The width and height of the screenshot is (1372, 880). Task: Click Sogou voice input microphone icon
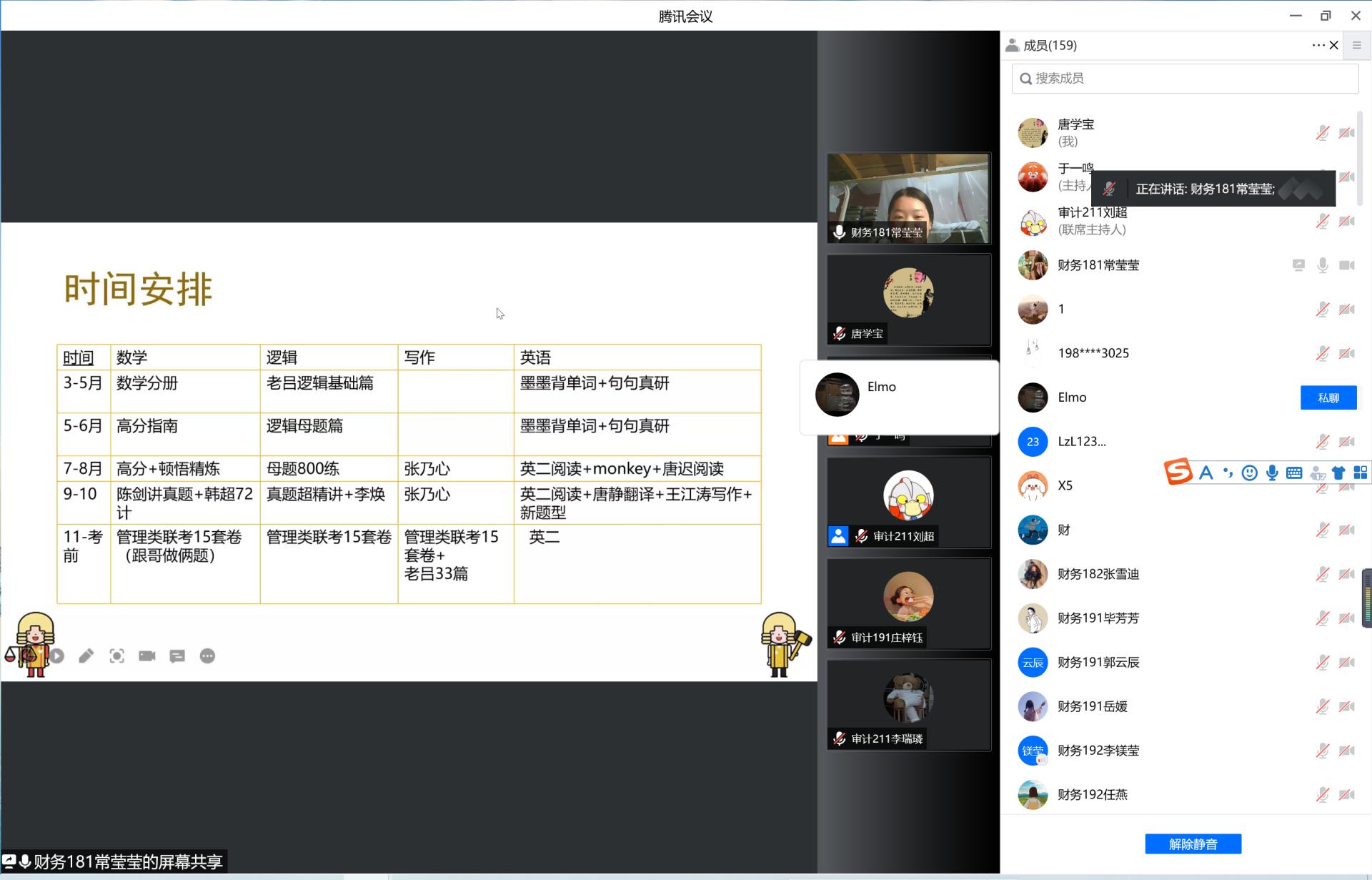pos(1272,473)
